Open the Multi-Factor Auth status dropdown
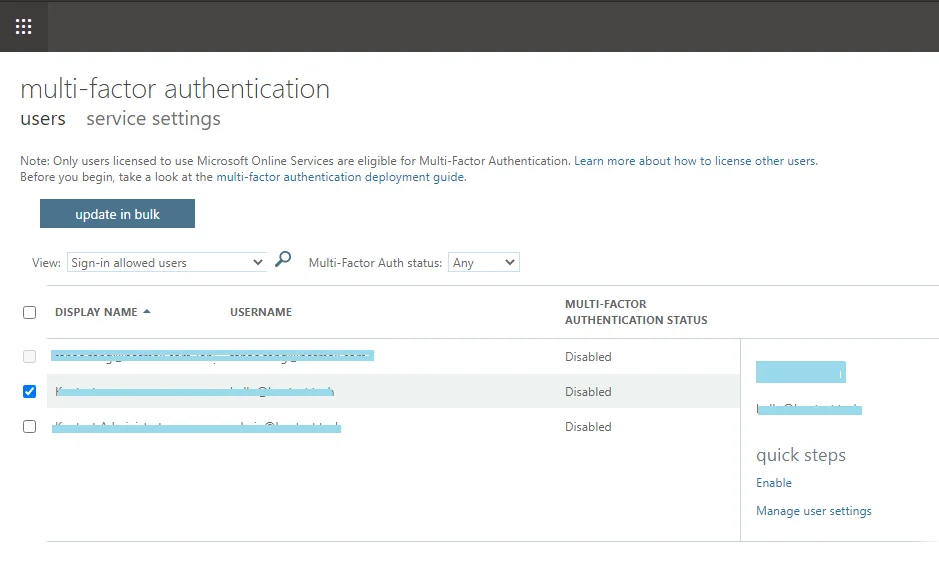Image resolution: width=939 pixels, height=568 pixels. 483,263
